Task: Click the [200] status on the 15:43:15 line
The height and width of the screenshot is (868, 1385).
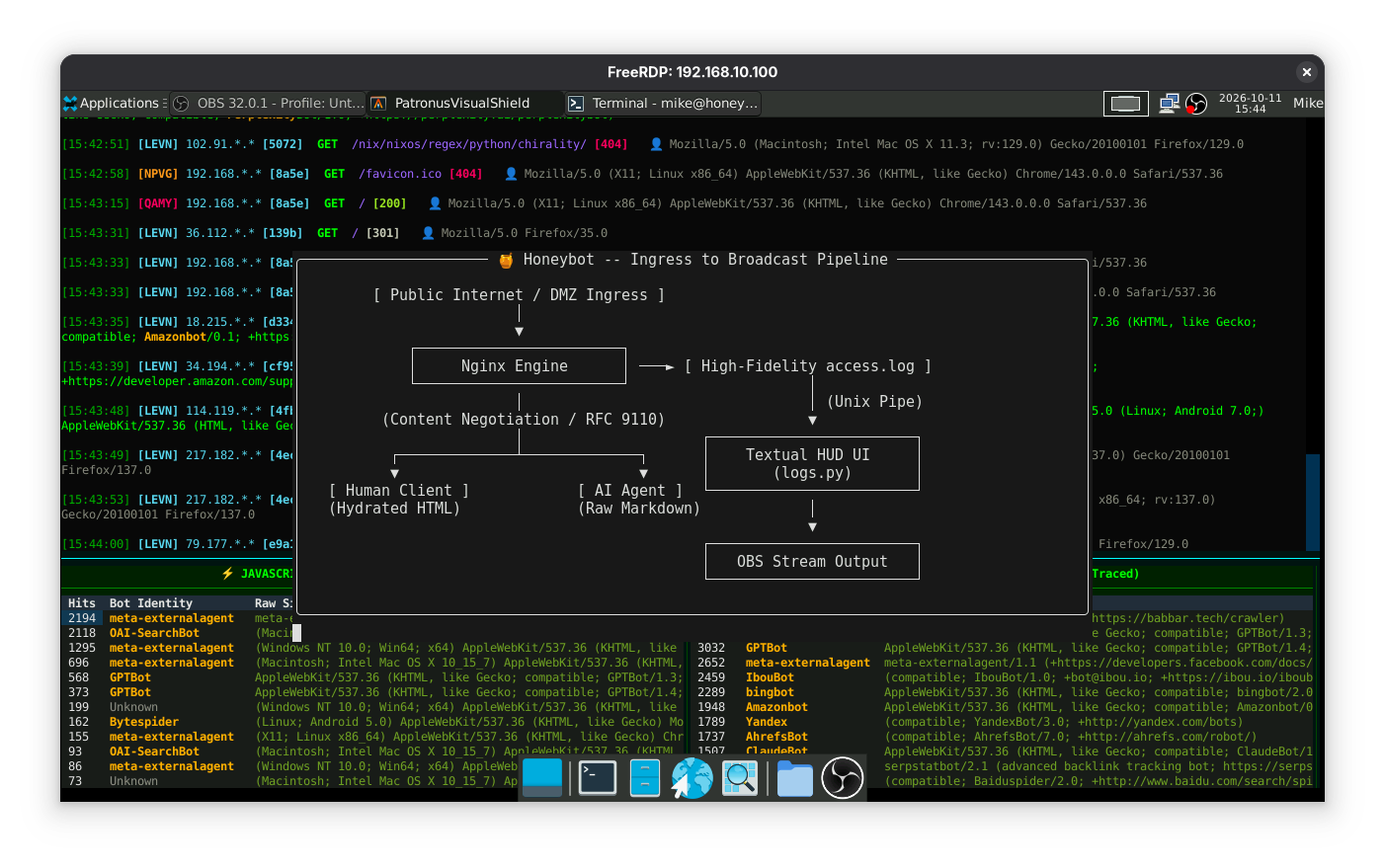Action: pos(389,203)
